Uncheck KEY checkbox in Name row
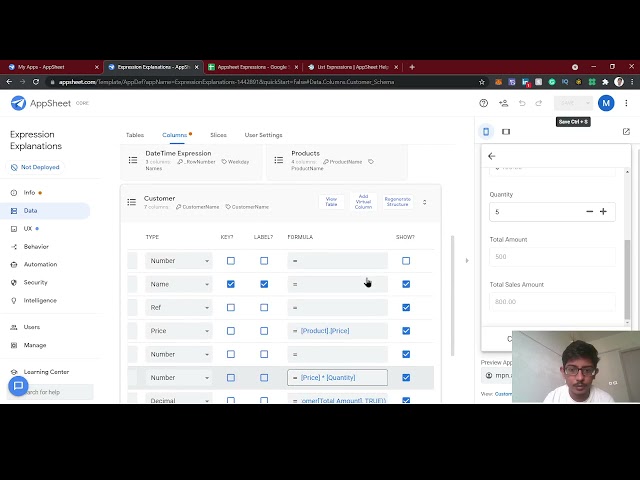The height and width of the screenshot is (480, 640). tap(231, 284)
